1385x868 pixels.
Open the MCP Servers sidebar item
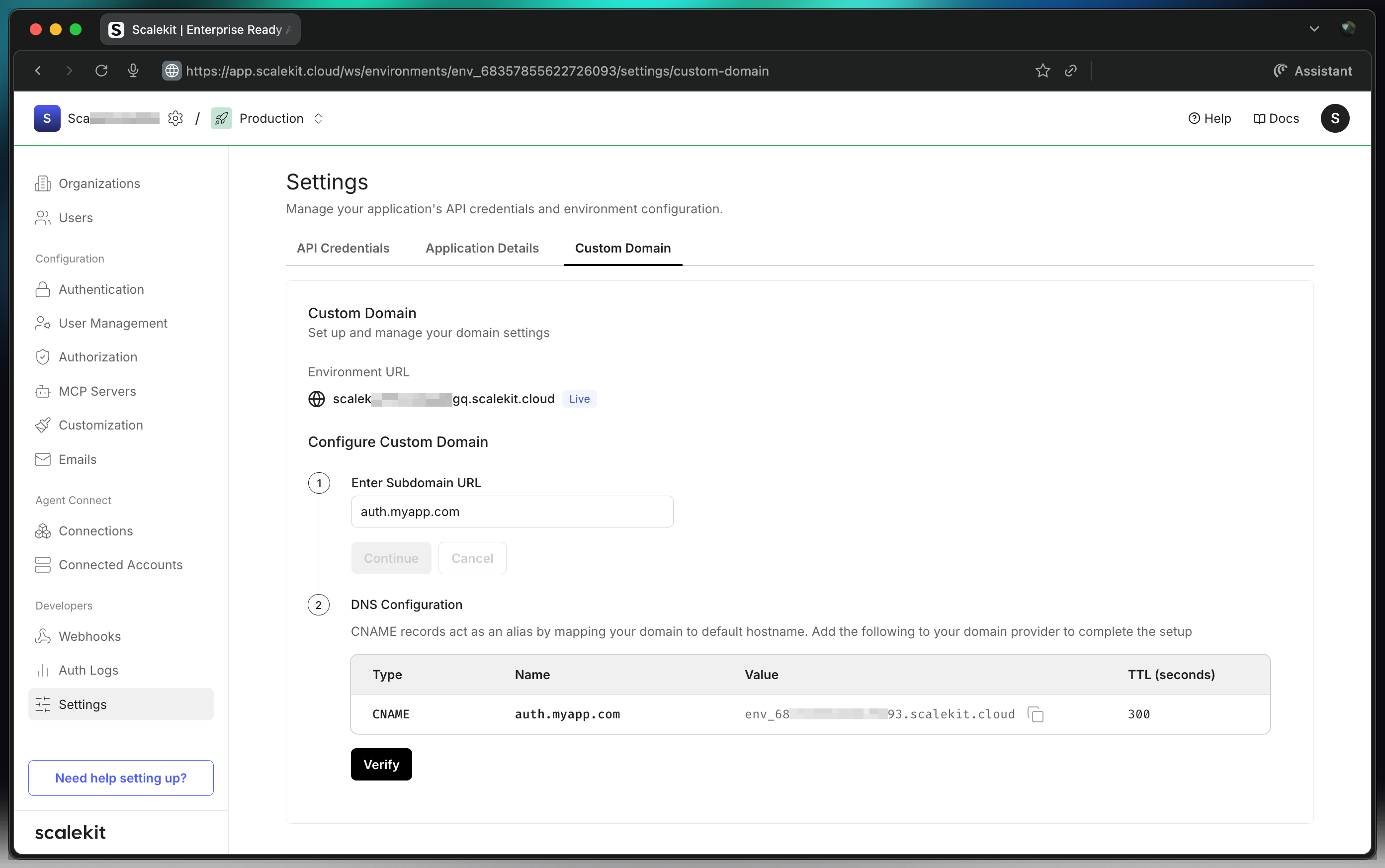pos(97,392)
